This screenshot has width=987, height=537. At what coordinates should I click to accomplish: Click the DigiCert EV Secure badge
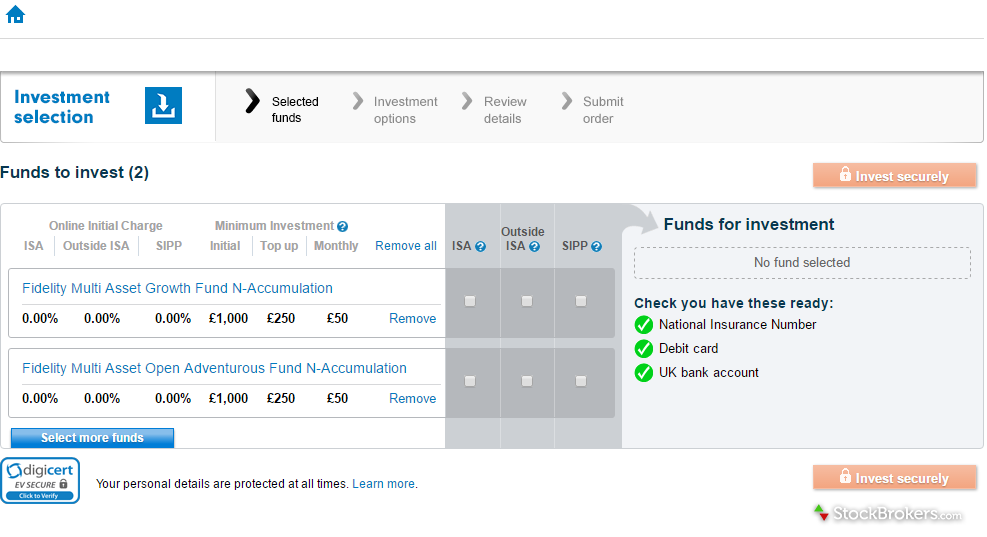(40, 480)
